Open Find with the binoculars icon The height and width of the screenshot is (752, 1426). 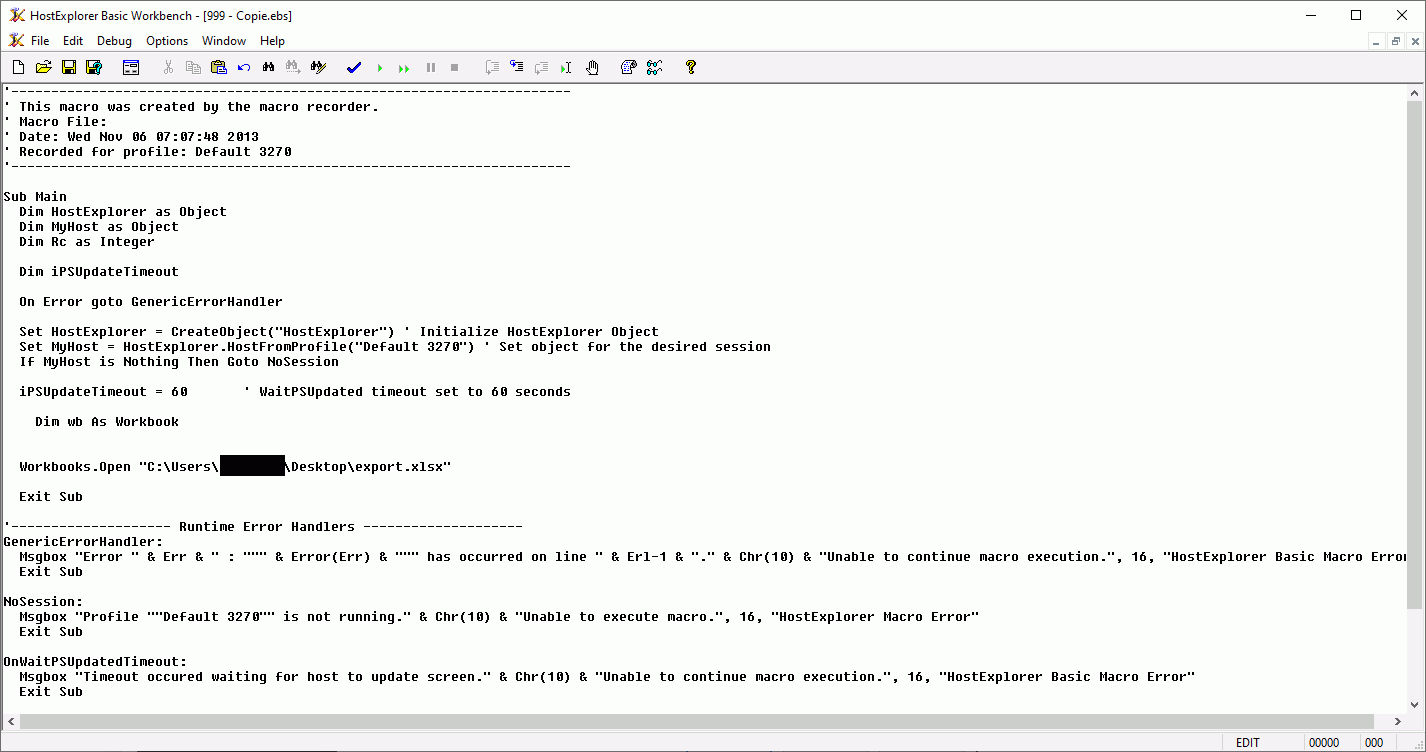point(269,67)
